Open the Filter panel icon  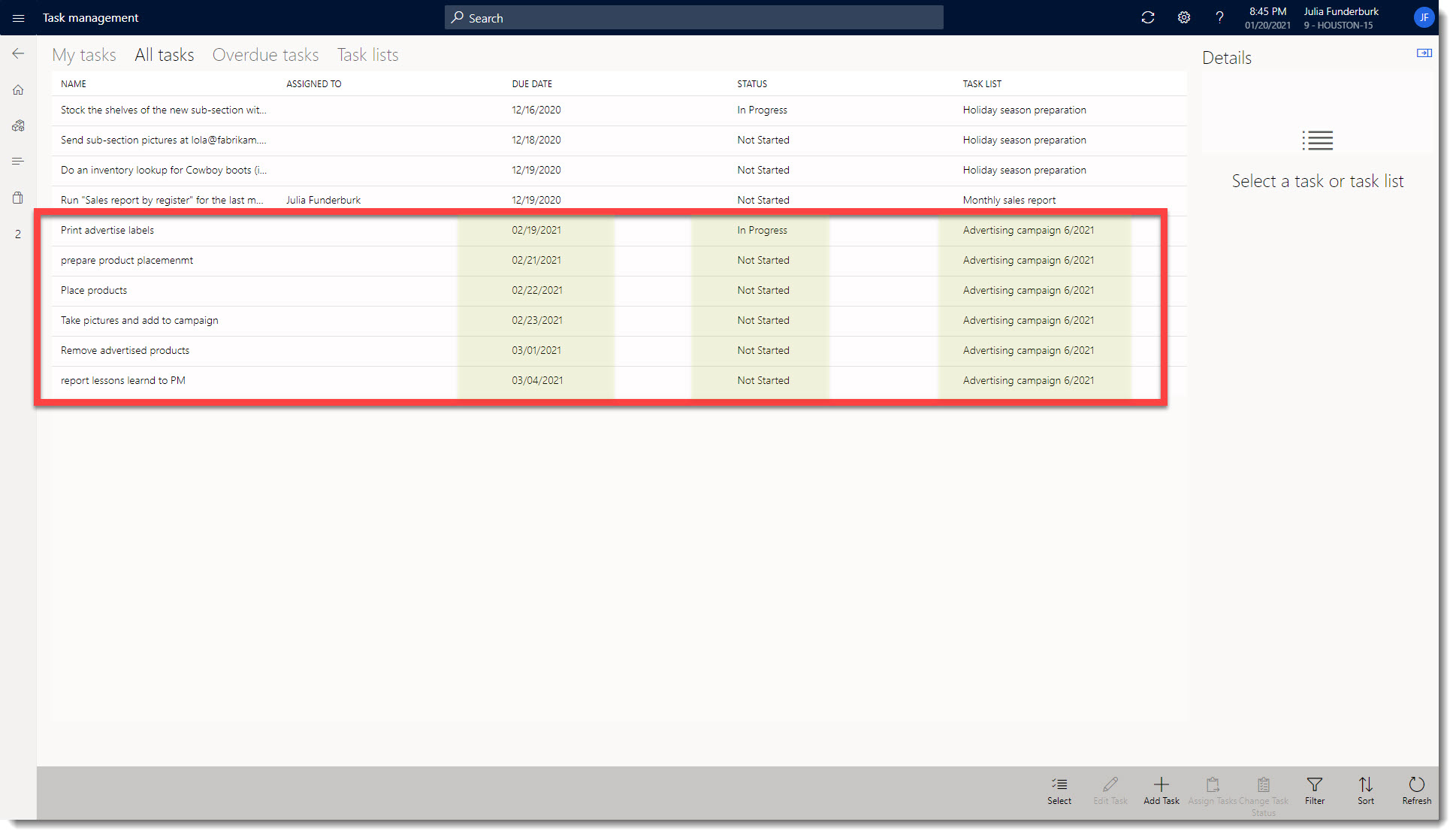(x=1314, y=791)
